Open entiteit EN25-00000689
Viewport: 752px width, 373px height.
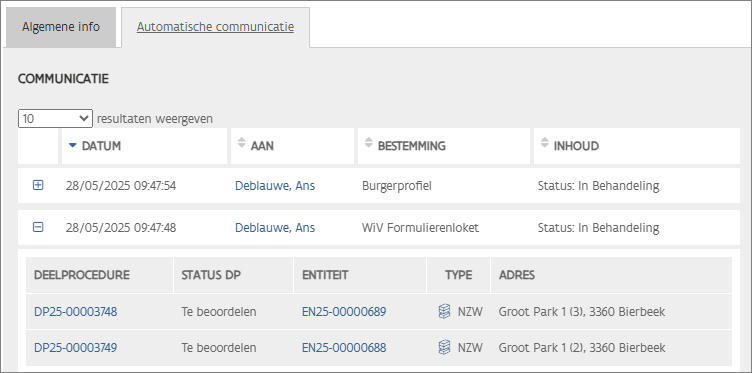click(x=344, y=312)
